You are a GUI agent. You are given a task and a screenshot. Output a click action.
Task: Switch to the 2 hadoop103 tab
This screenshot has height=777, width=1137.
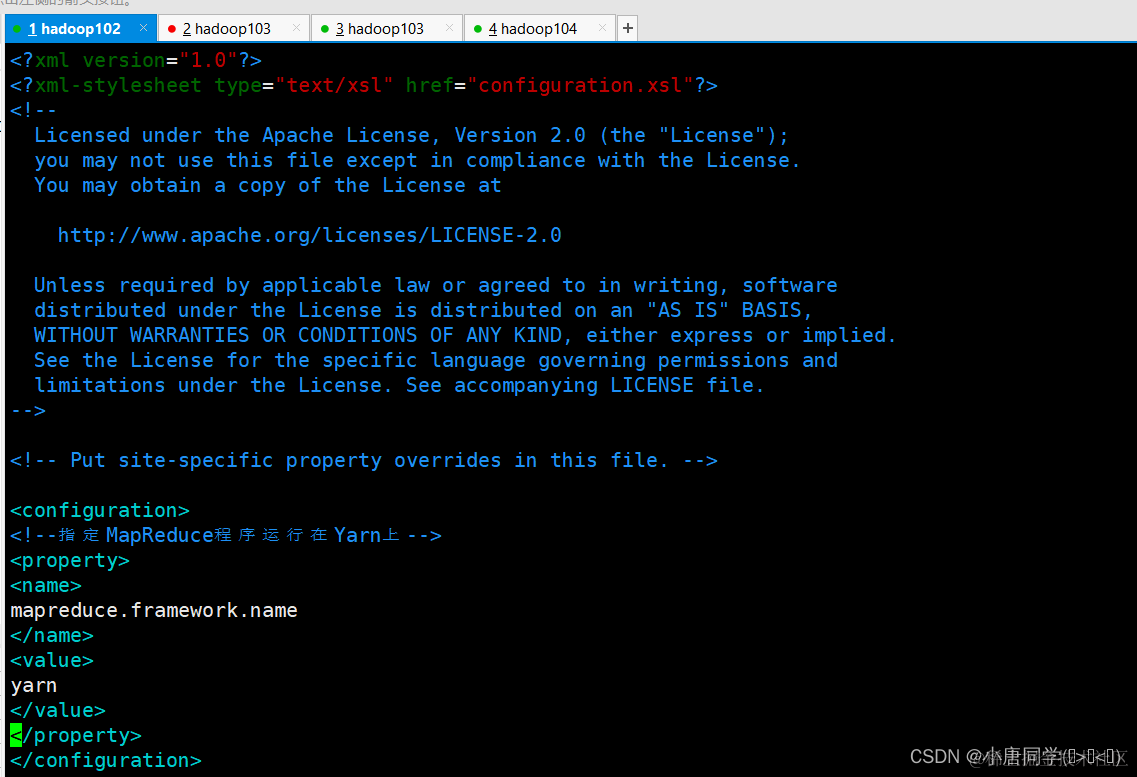point(233,28)
